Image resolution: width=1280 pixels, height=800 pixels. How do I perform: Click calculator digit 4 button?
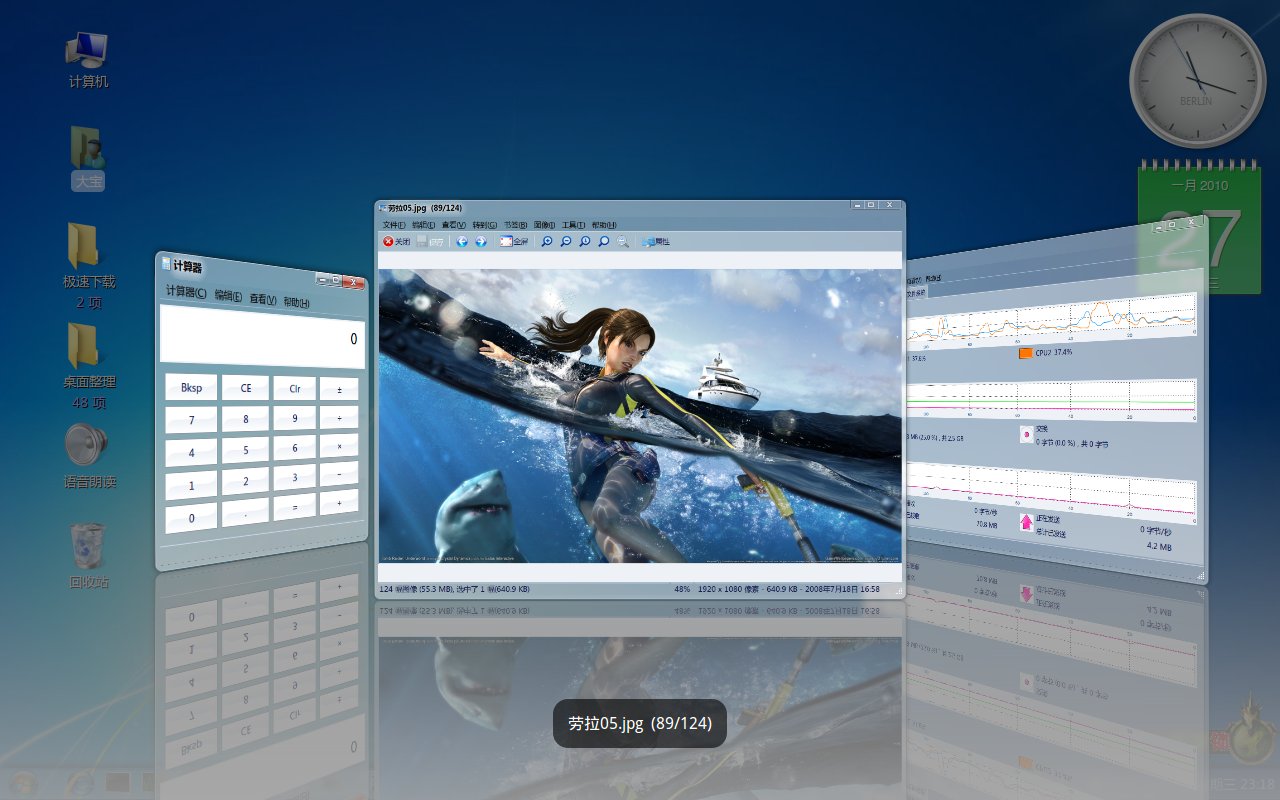pos(191,453)
